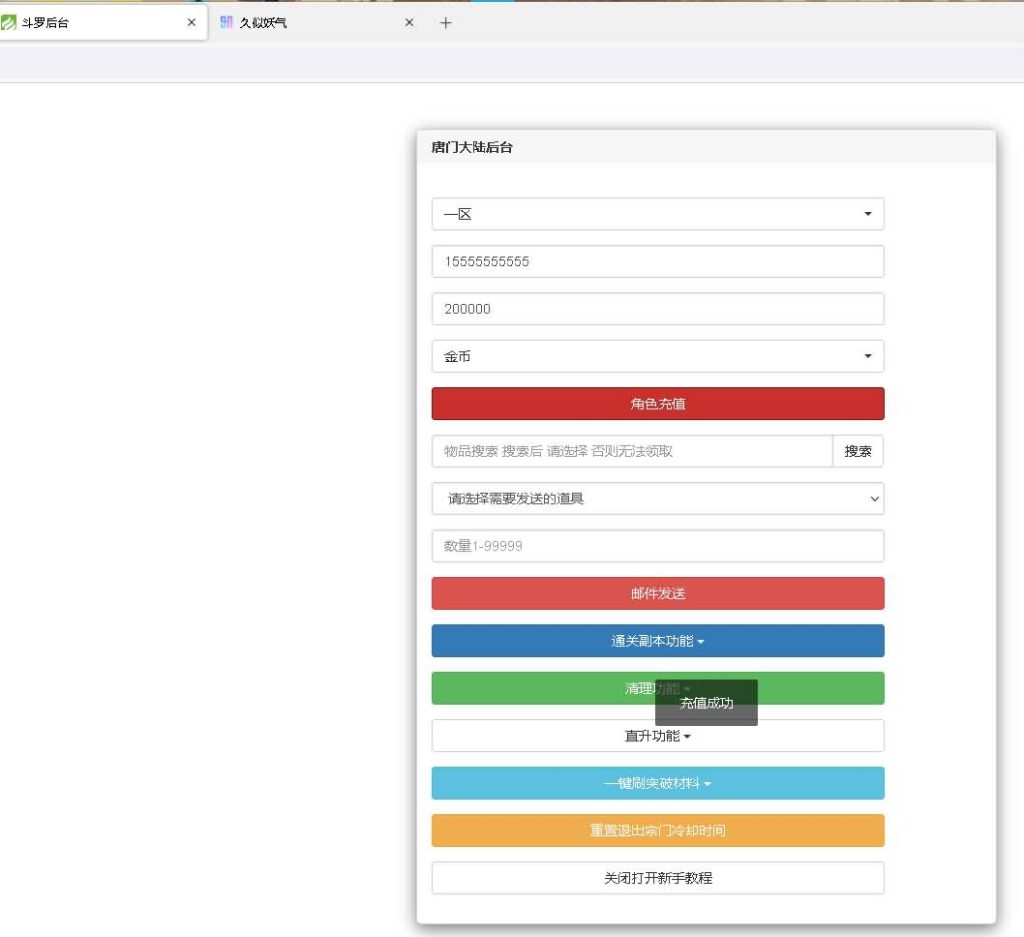Viewport: 1024px width, 937px height.
Task: Expand the 请选择需要发送的道具 item dropdown
Action: (x=657, y=498)
